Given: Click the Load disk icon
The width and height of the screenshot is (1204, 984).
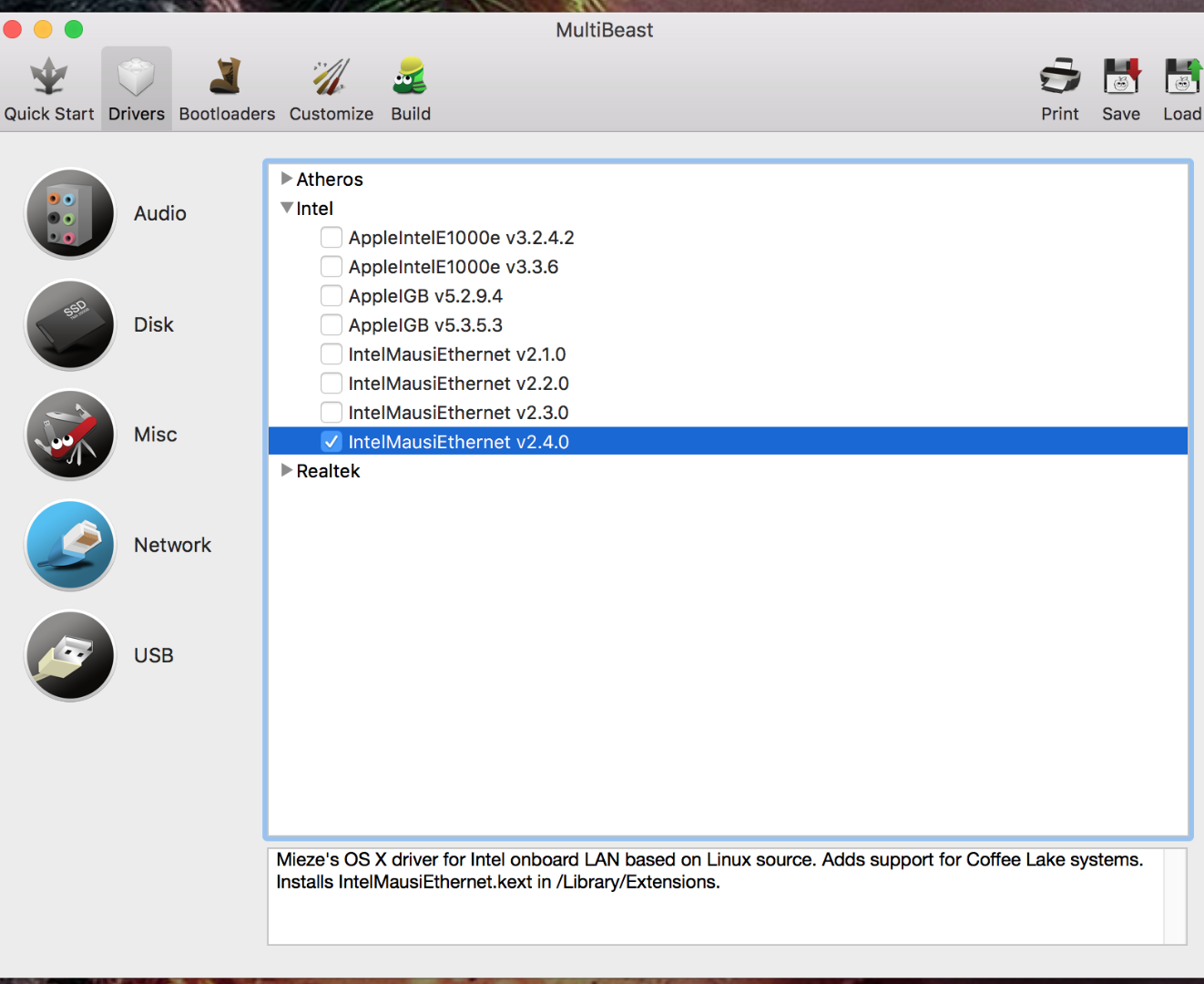Looking at the screenshot, I should (x=1183, y=77).
